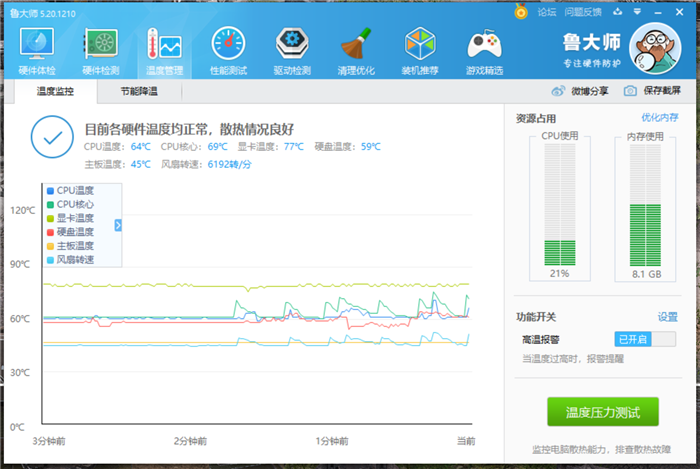This screenshot has height=469, width=700.
Task: Click the skin icon next to 问题反馈
Action: pyautogui.click(x=617, y=12)
